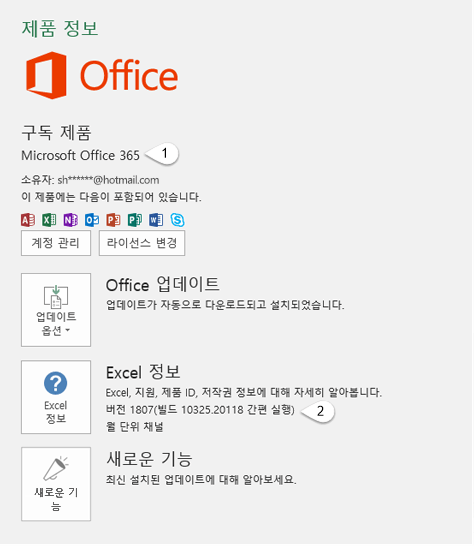Click the owner hotmail email address

(x=108, y=180)
